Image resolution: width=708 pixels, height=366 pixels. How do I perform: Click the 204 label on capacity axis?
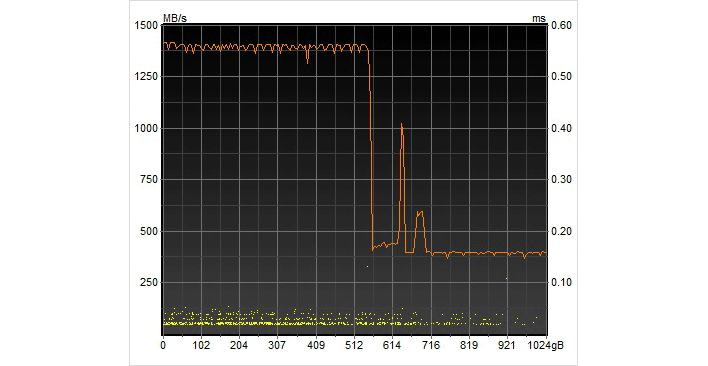click(239, 346)
